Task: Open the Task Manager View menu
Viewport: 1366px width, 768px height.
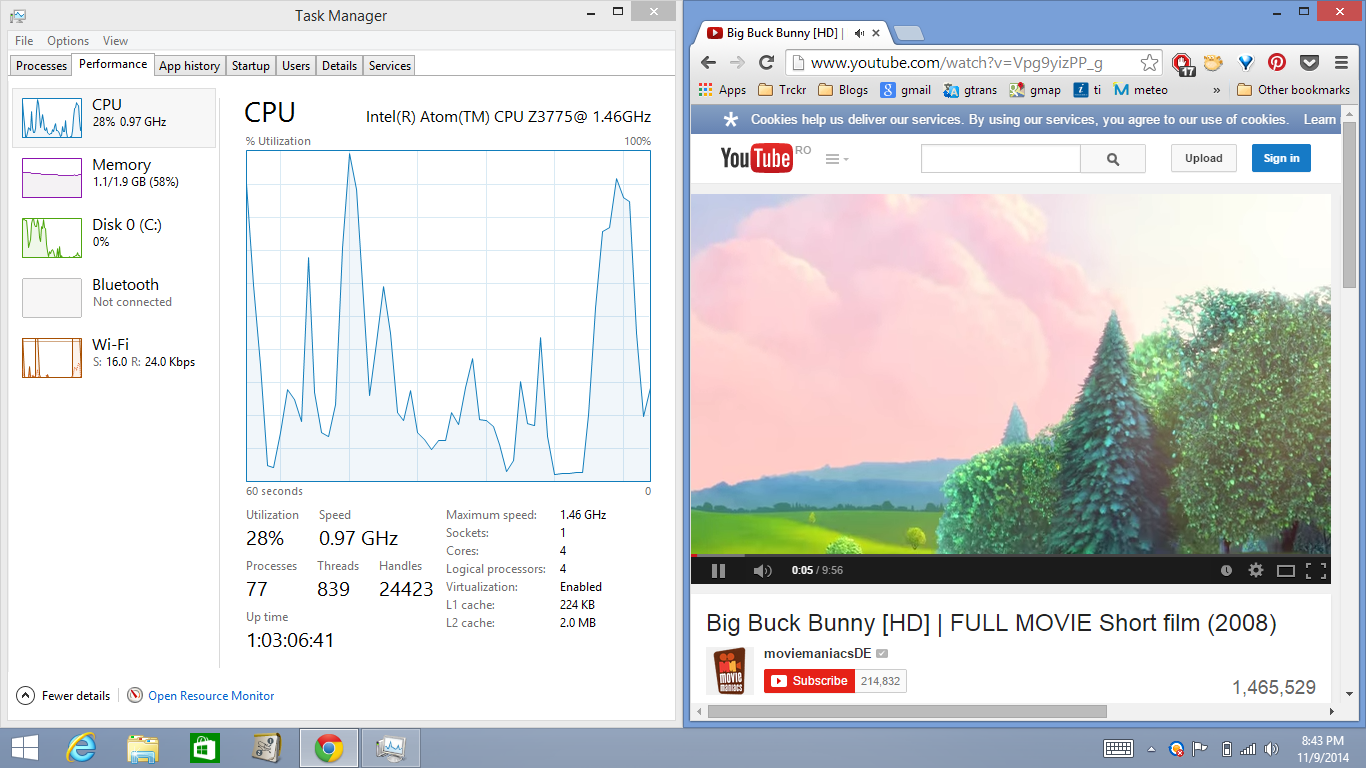Action: click(x=115, y=41)
